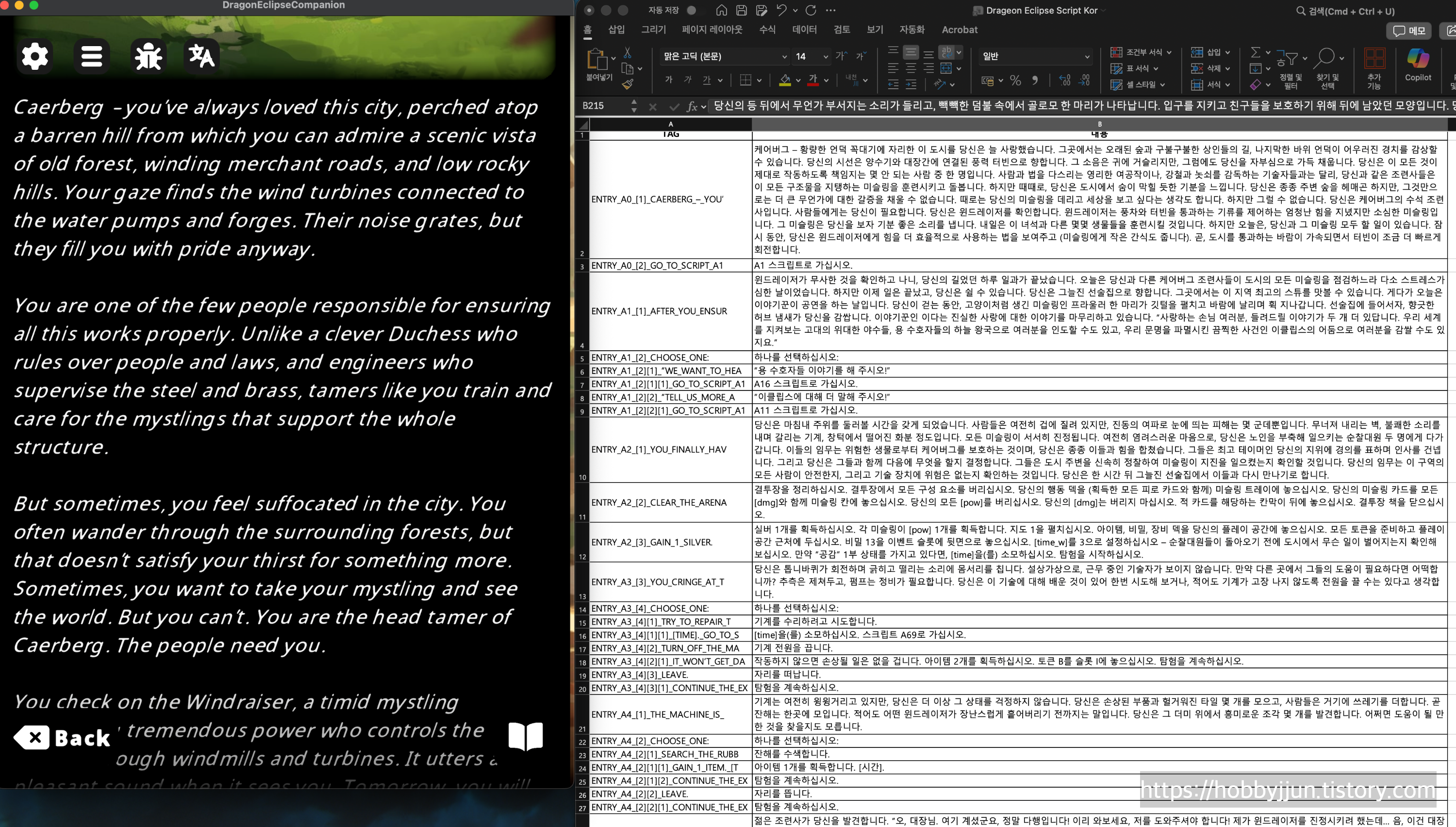
Task: Open the font size 14 dropdown
Action: pyautogui.click(x=826, y=56)
